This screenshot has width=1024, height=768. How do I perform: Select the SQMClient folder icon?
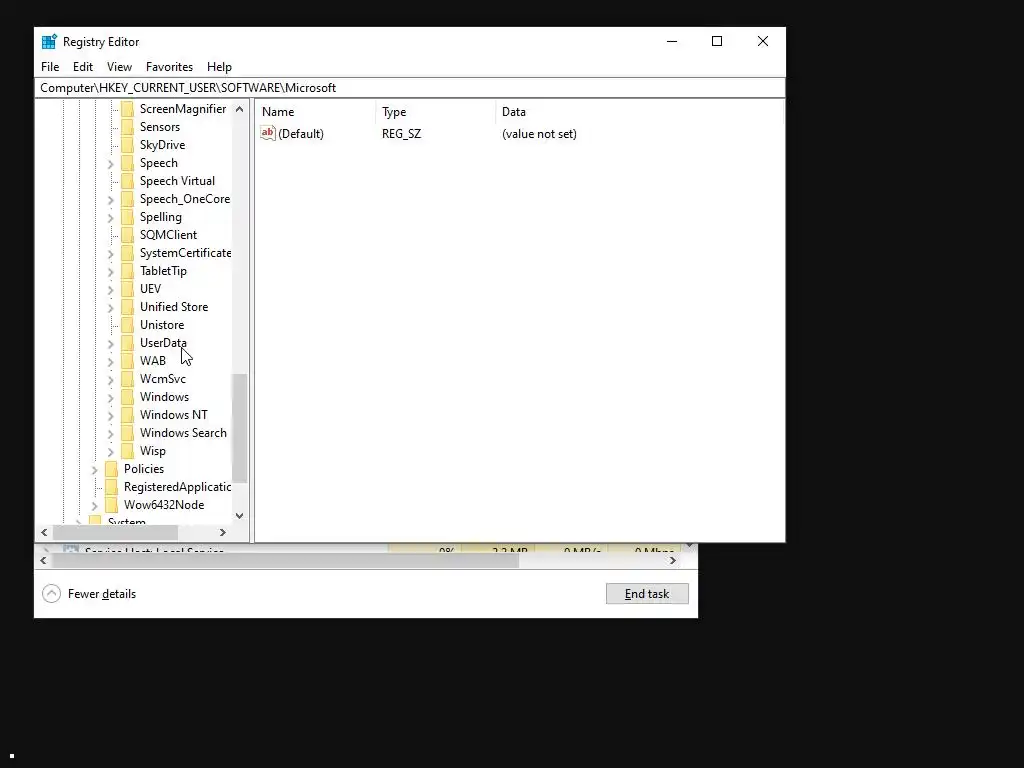[128, 234]
